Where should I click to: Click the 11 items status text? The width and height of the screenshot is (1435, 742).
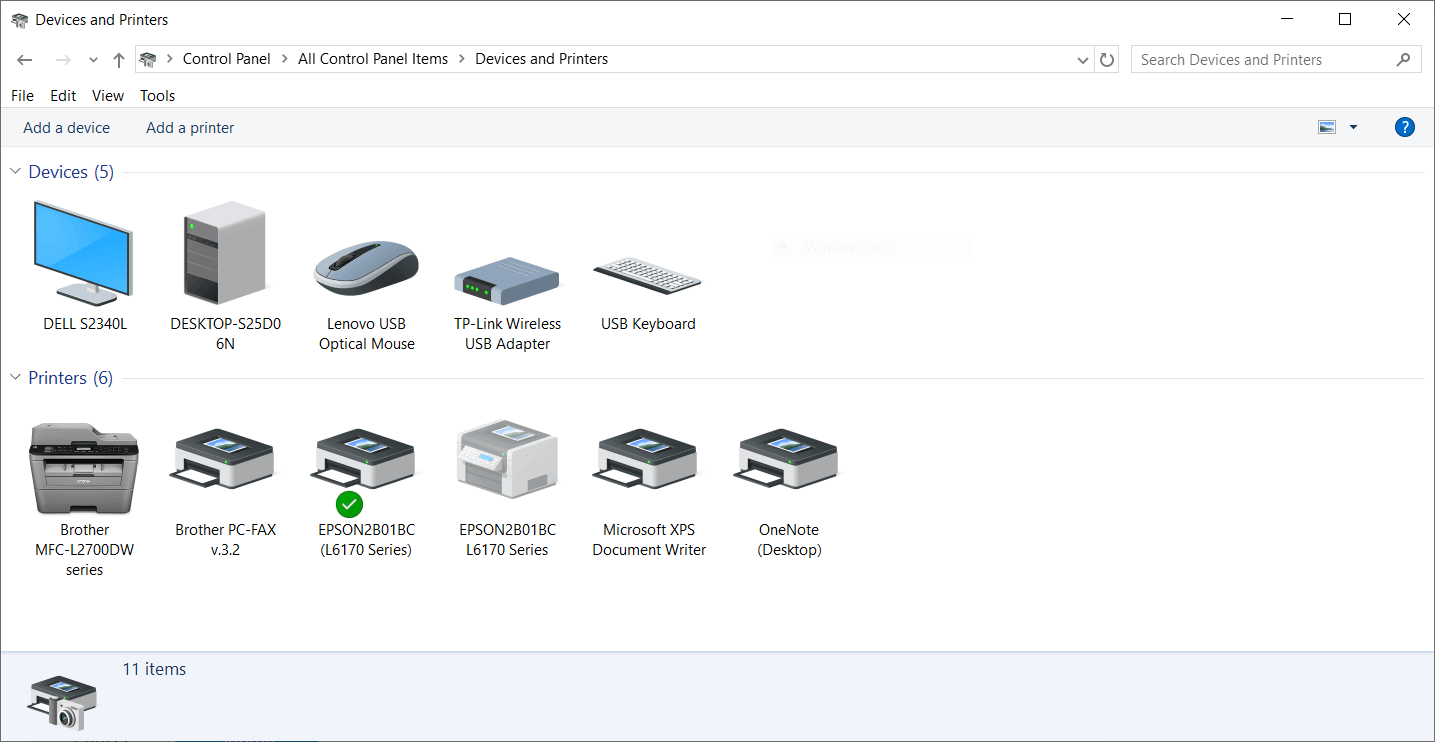[x=154, y=670]
